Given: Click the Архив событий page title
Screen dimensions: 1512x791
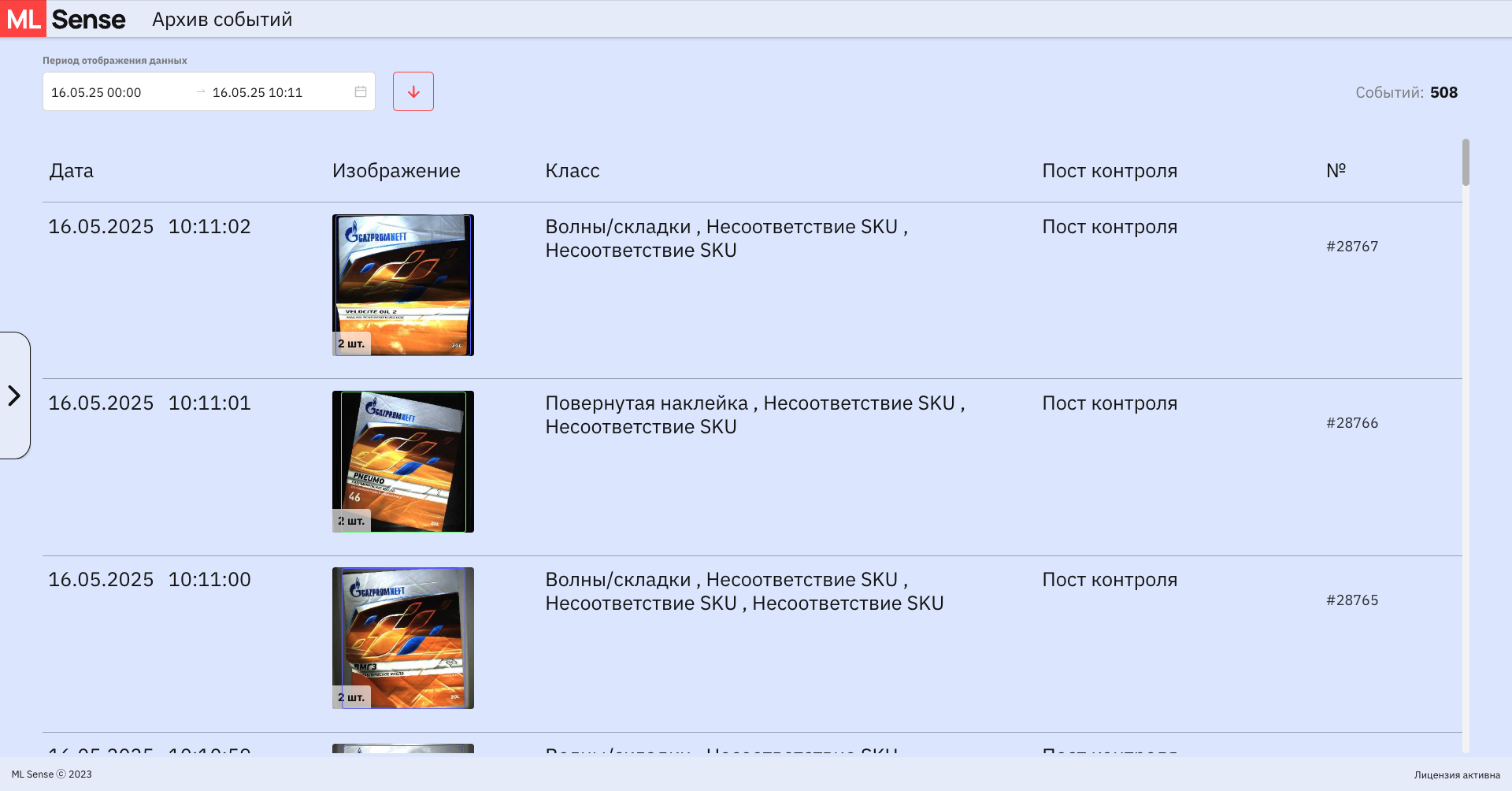Looking at the screenshot, I should coord(222,20).
